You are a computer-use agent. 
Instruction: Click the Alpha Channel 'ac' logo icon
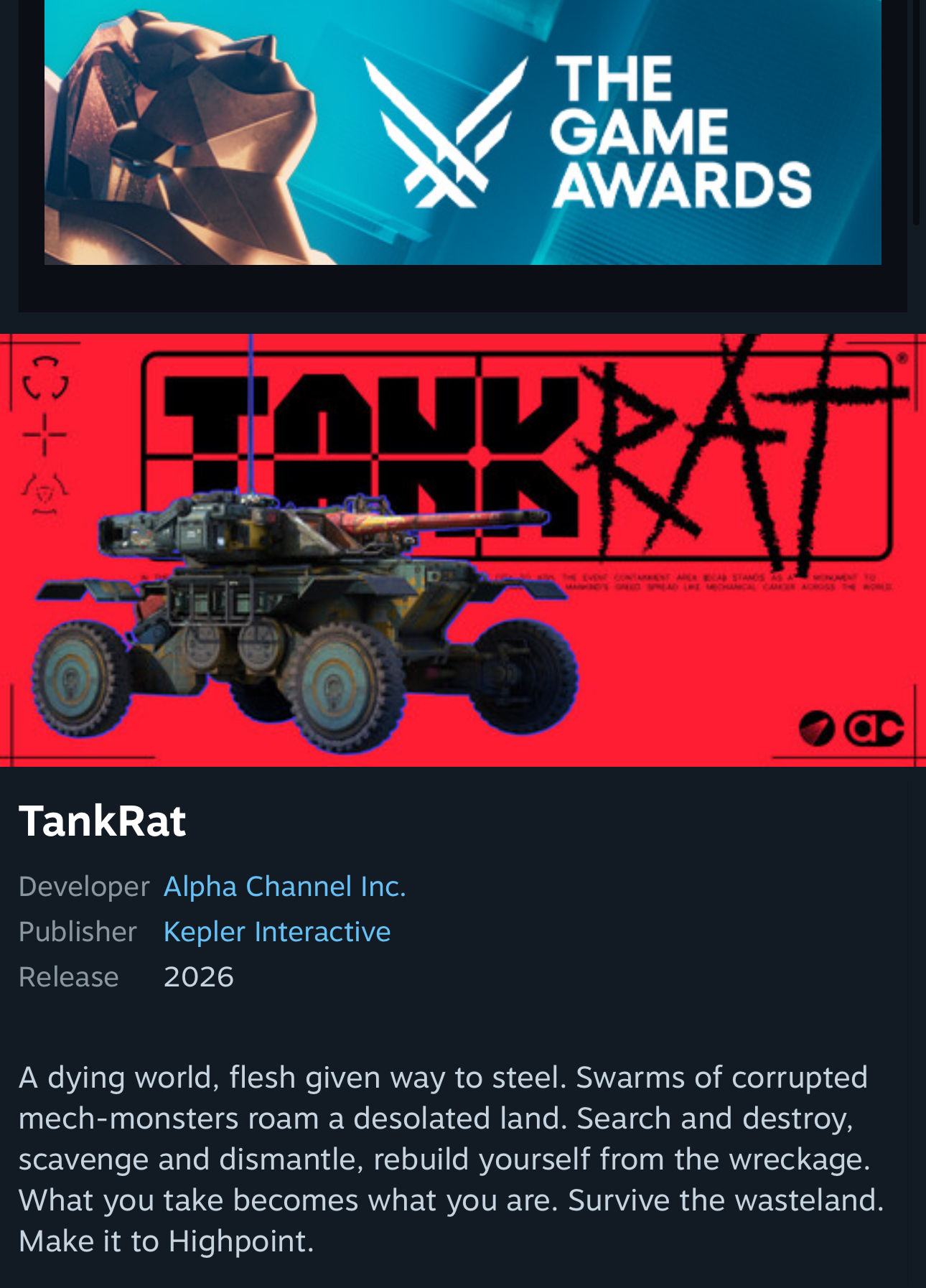click(874, 729)
